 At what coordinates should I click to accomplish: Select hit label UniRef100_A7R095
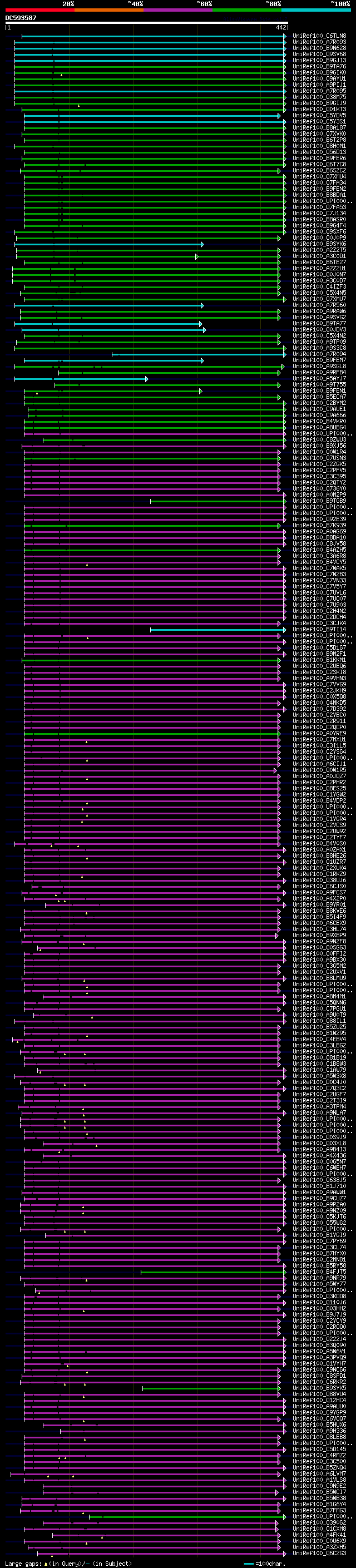[x=319, y=91]
